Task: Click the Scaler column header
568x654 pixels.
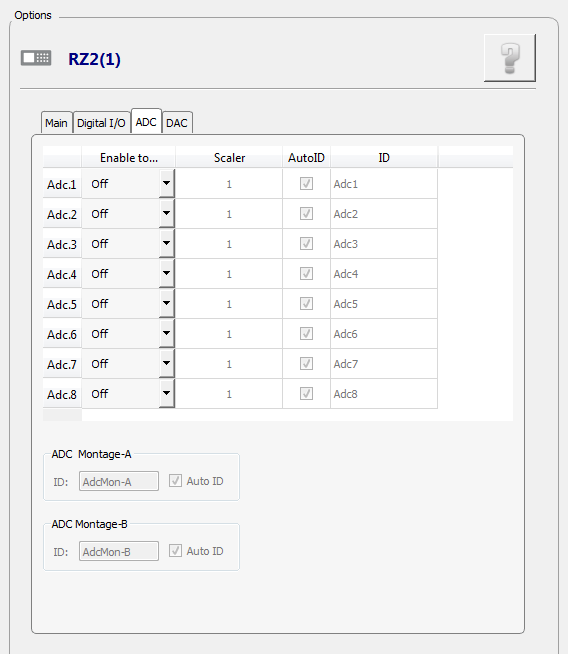Action: pyautogui.click(x=229, y=157)
